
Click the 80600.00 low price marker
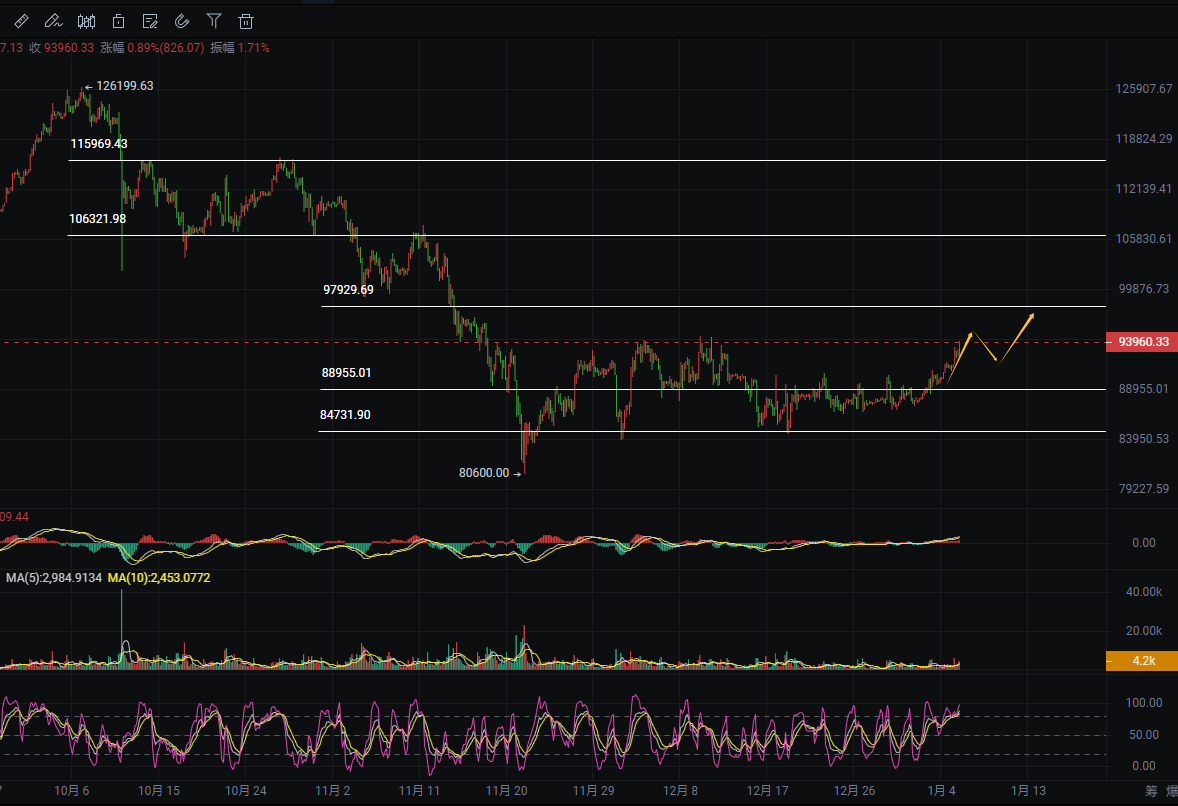(484, 473)
